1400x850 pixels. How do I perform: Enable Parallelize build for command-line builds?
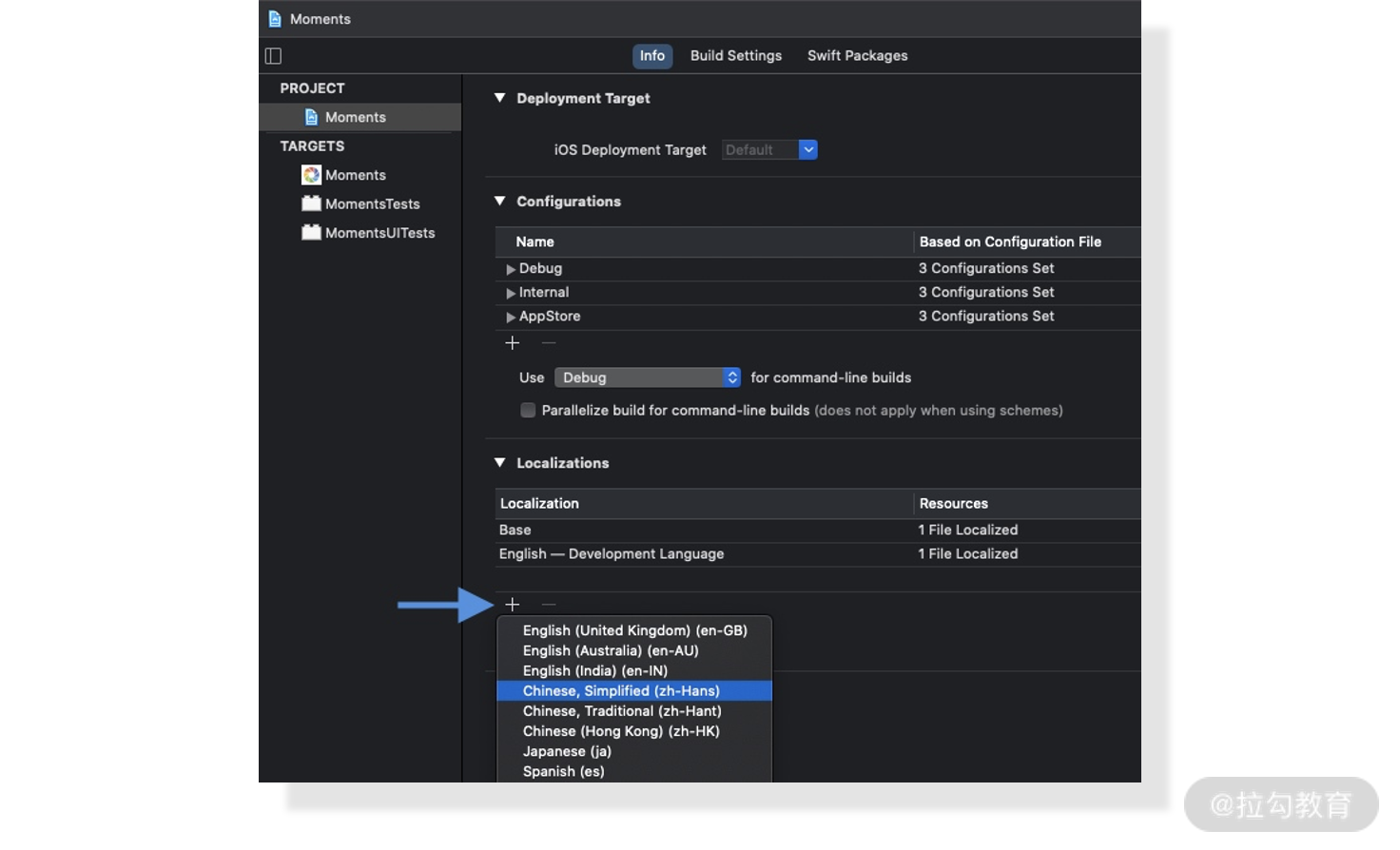(x=528, y=411)
